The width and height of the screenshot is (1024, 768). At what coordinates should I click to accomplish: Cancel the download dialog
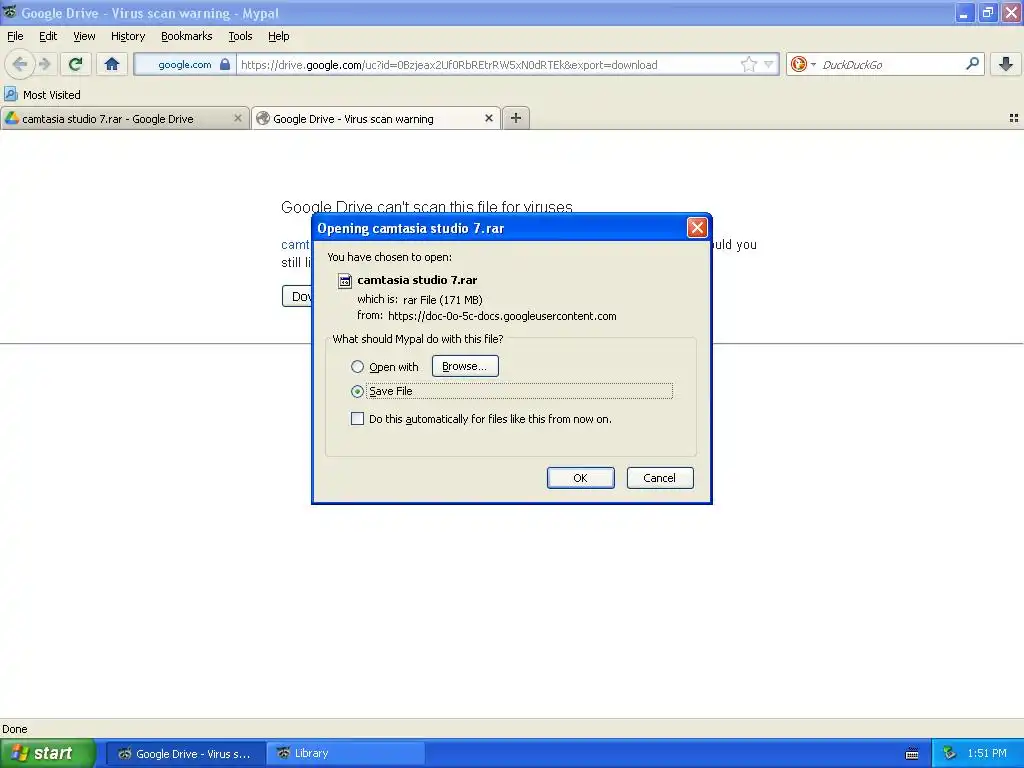[660, 478]
